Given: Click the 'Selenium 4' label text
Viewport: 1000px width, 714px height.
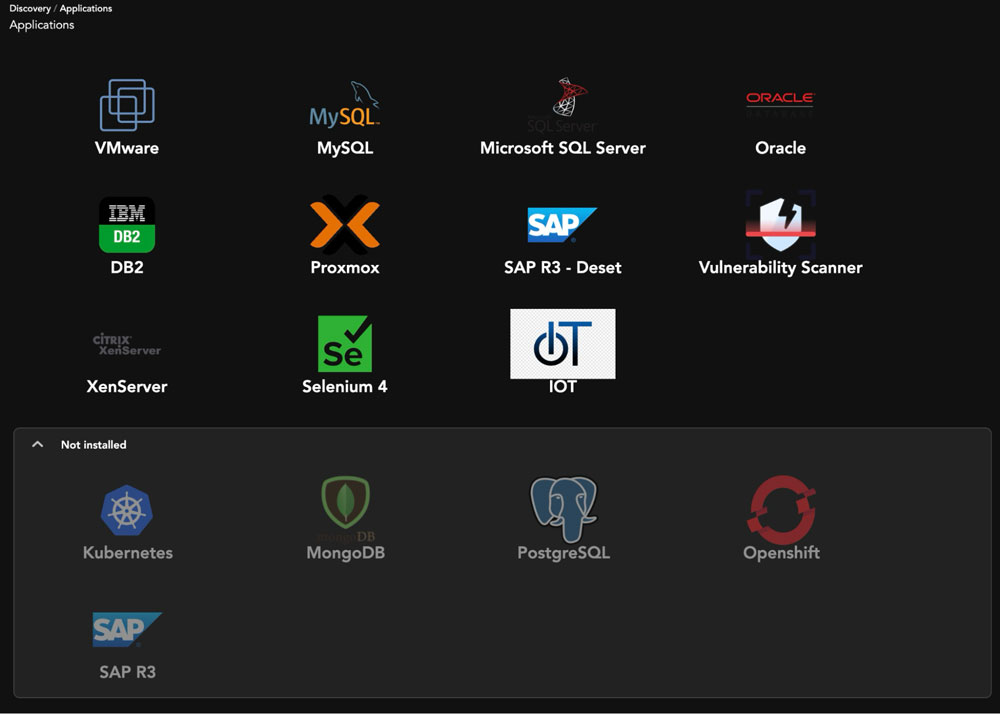Looking at the screenshot, I should tap(345, 386).
